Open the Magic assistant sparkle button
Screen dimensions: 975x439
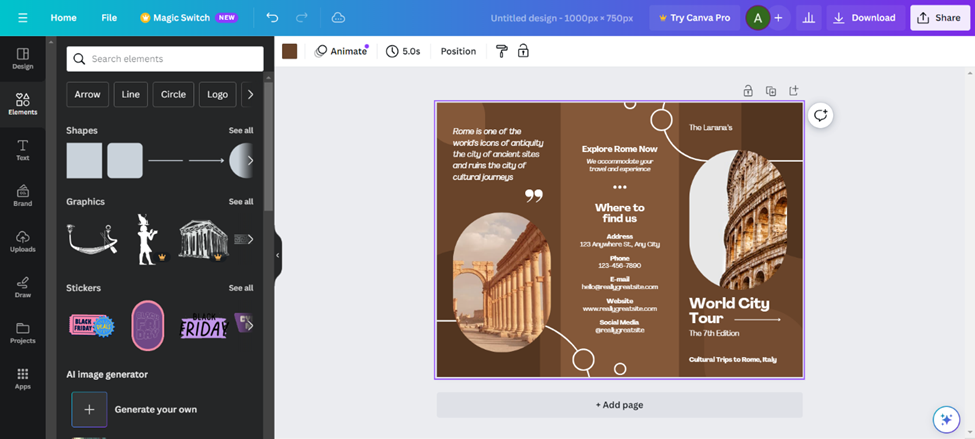point(946,420)
